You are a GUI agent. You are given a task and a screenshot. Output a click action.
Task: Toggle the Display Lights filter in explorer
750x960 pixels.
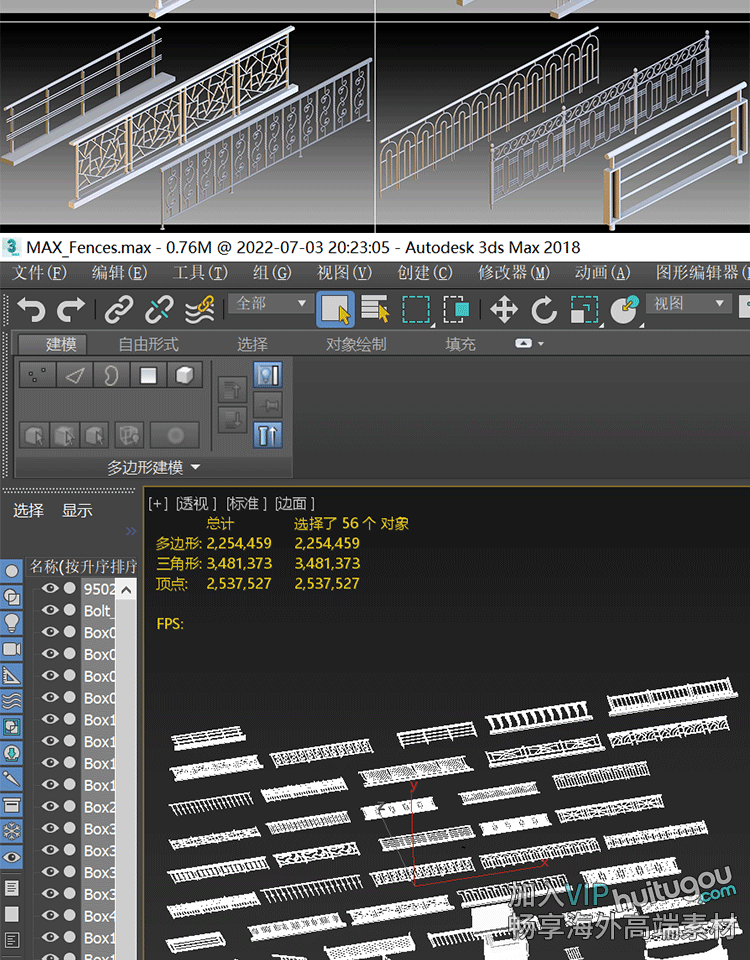point(12,622)
